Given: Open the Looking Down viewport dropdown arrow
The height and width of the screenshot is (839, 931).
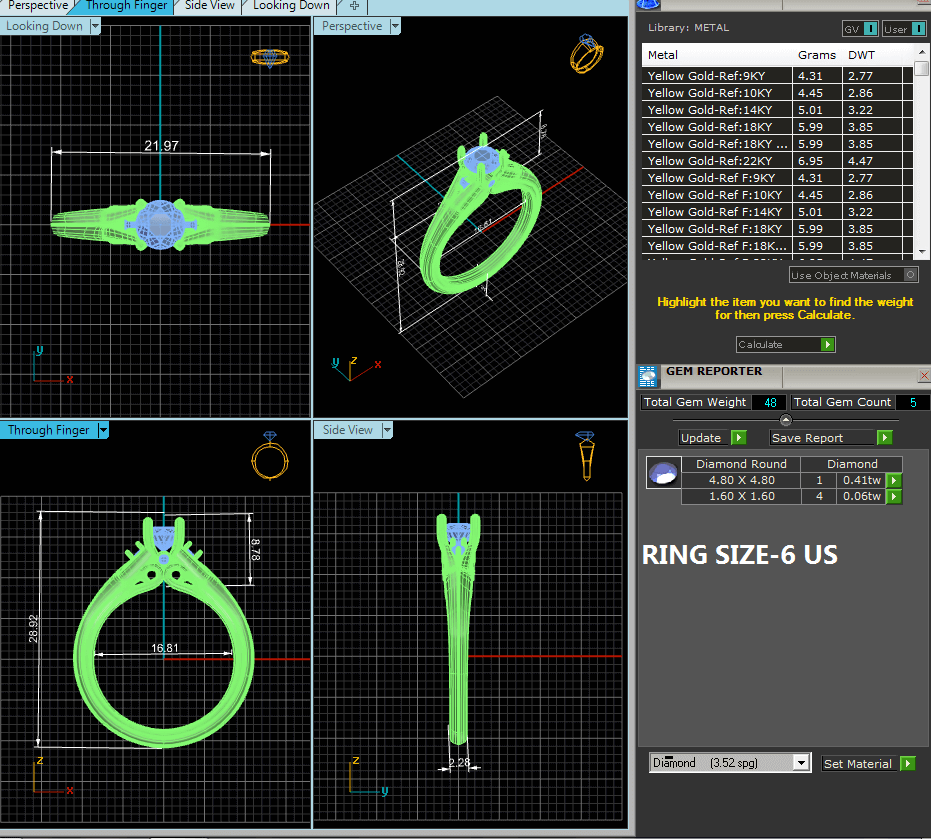Looking at the screenshot, I should point(95,26).
